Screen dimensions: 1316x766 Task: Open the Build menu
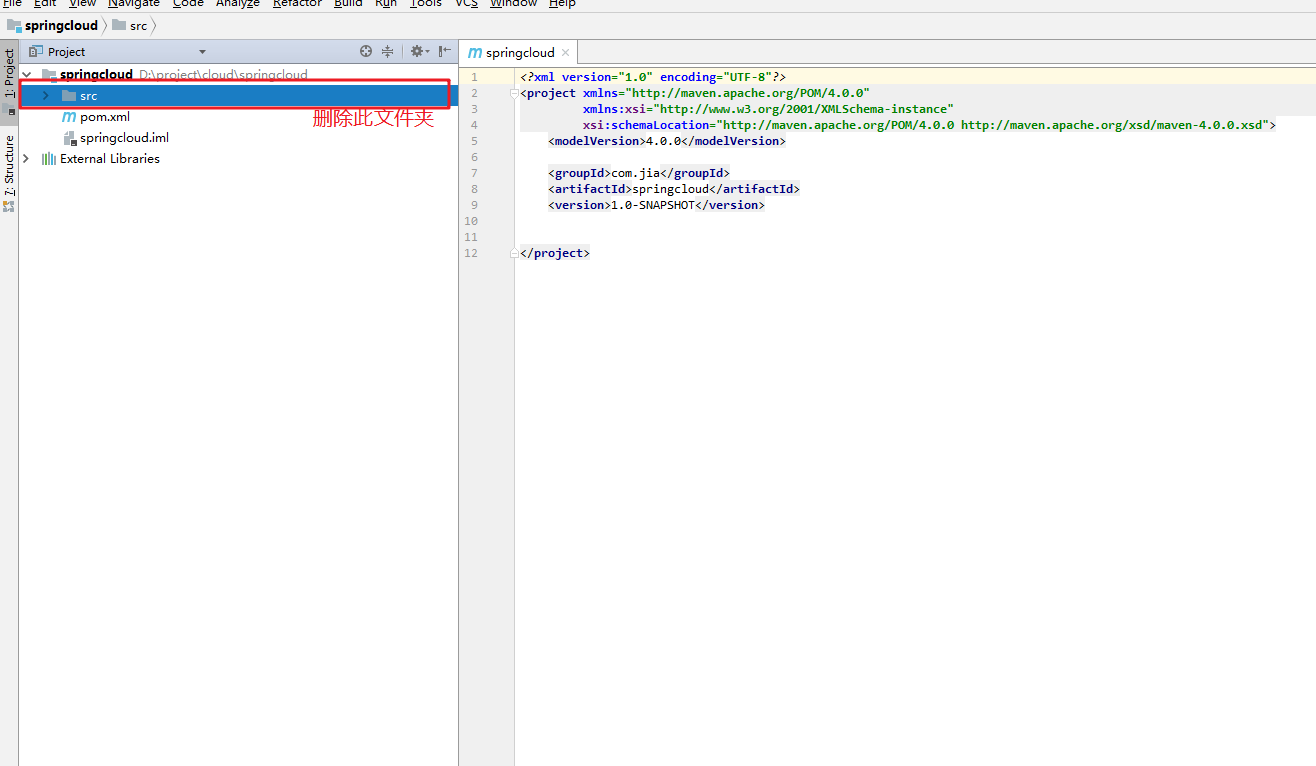[348, 4]
